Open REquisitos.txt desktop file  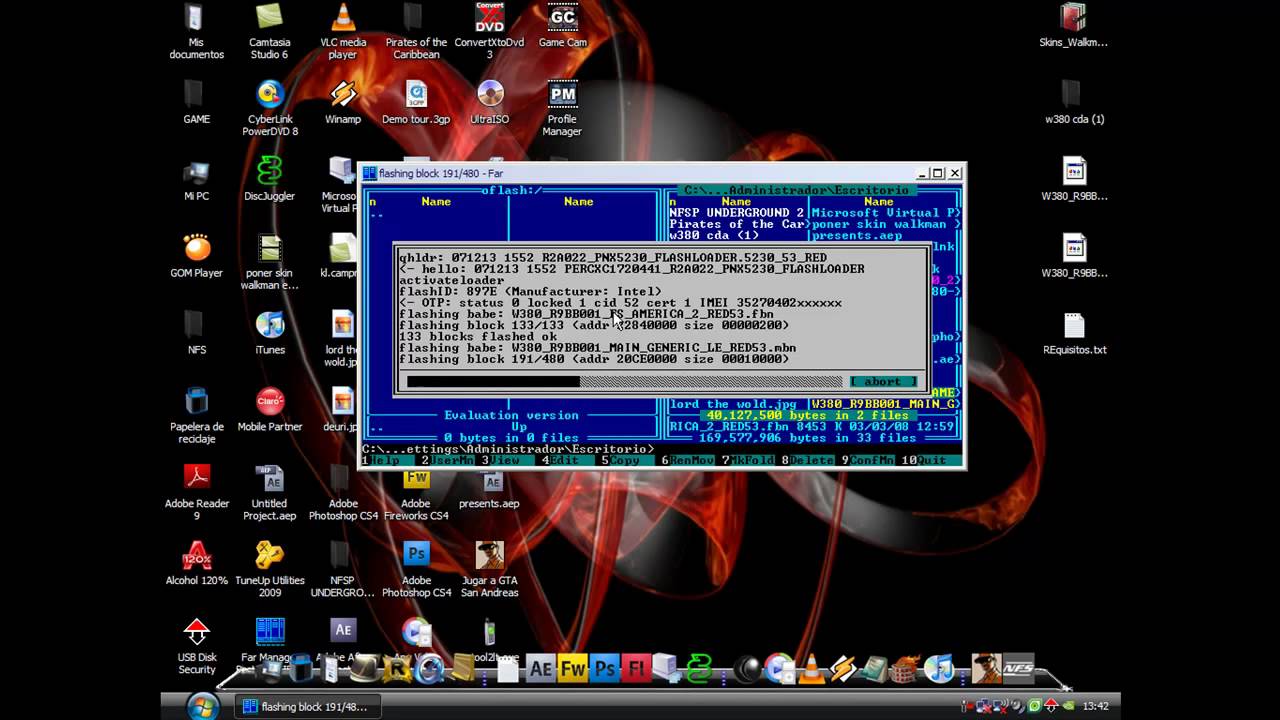[1074, 333]
